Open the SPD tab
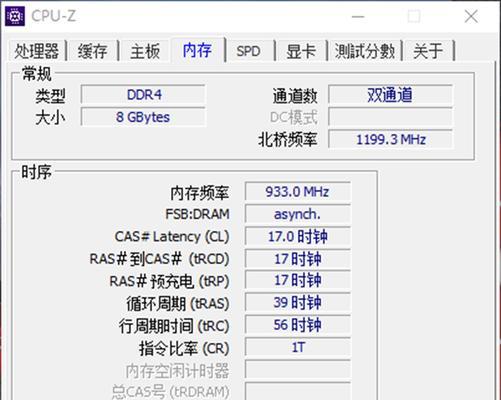 point(248,51)
